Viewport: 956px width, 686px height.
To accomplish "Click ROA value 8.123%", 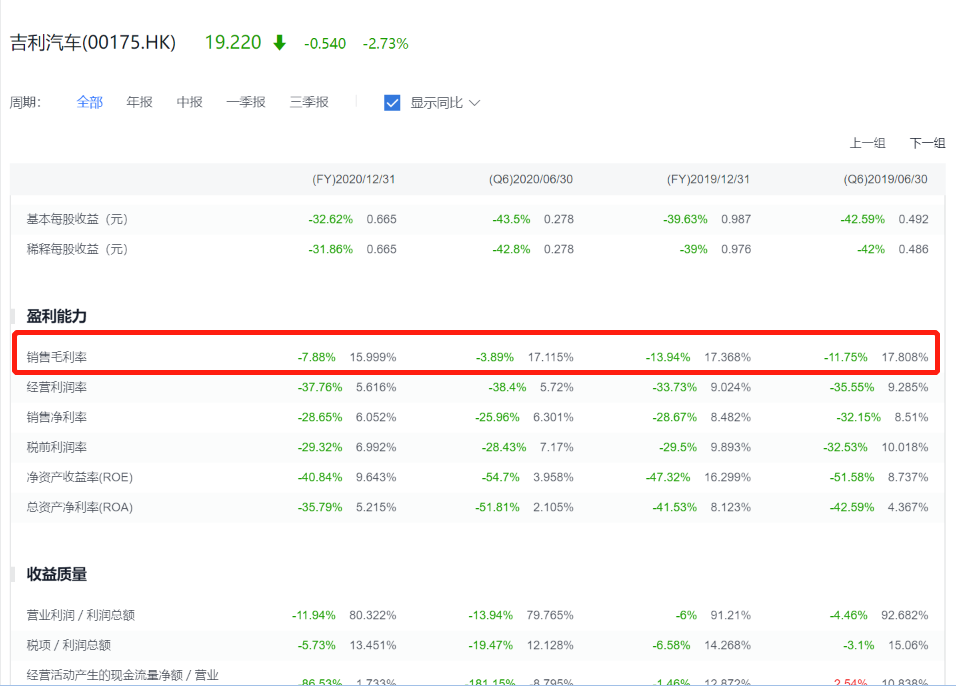I will click(x=730, y=507).
